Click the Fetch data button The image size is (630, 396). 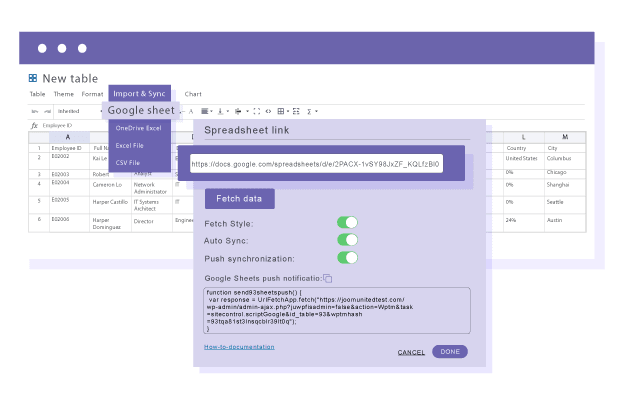click(239, 198)
